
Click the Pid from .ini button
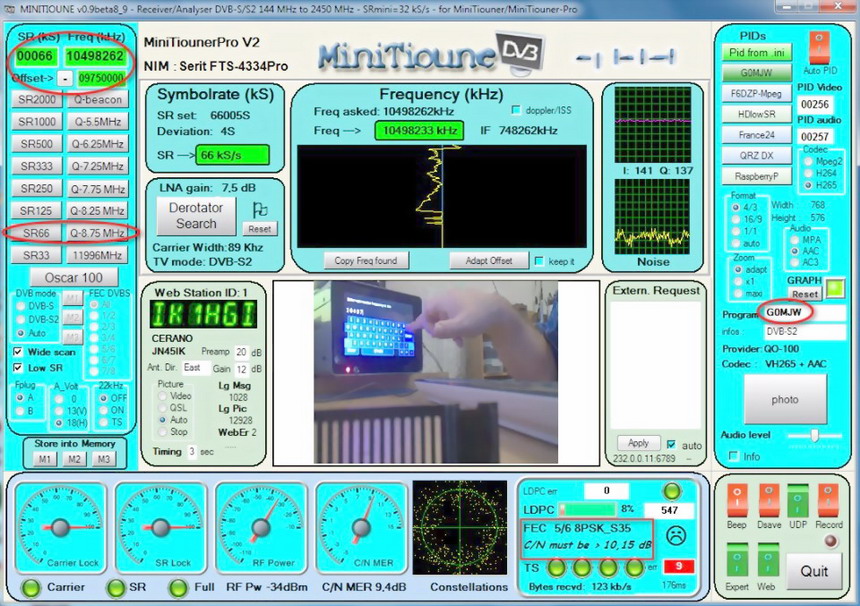(756, 53)
